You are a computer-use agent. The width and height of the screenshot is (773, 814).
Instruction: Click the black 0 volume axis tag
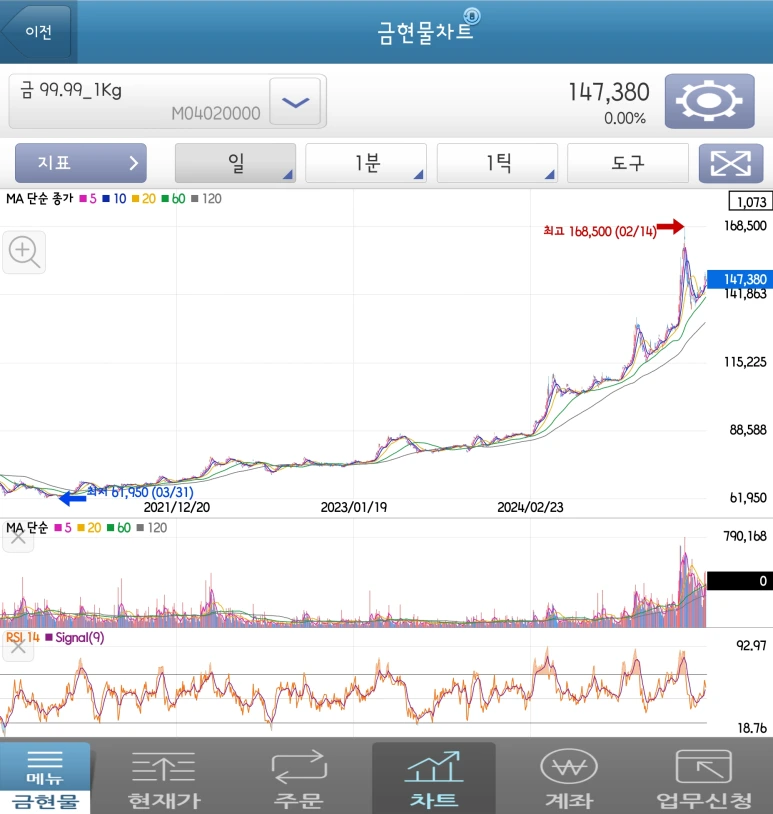(x=740, y=580)
